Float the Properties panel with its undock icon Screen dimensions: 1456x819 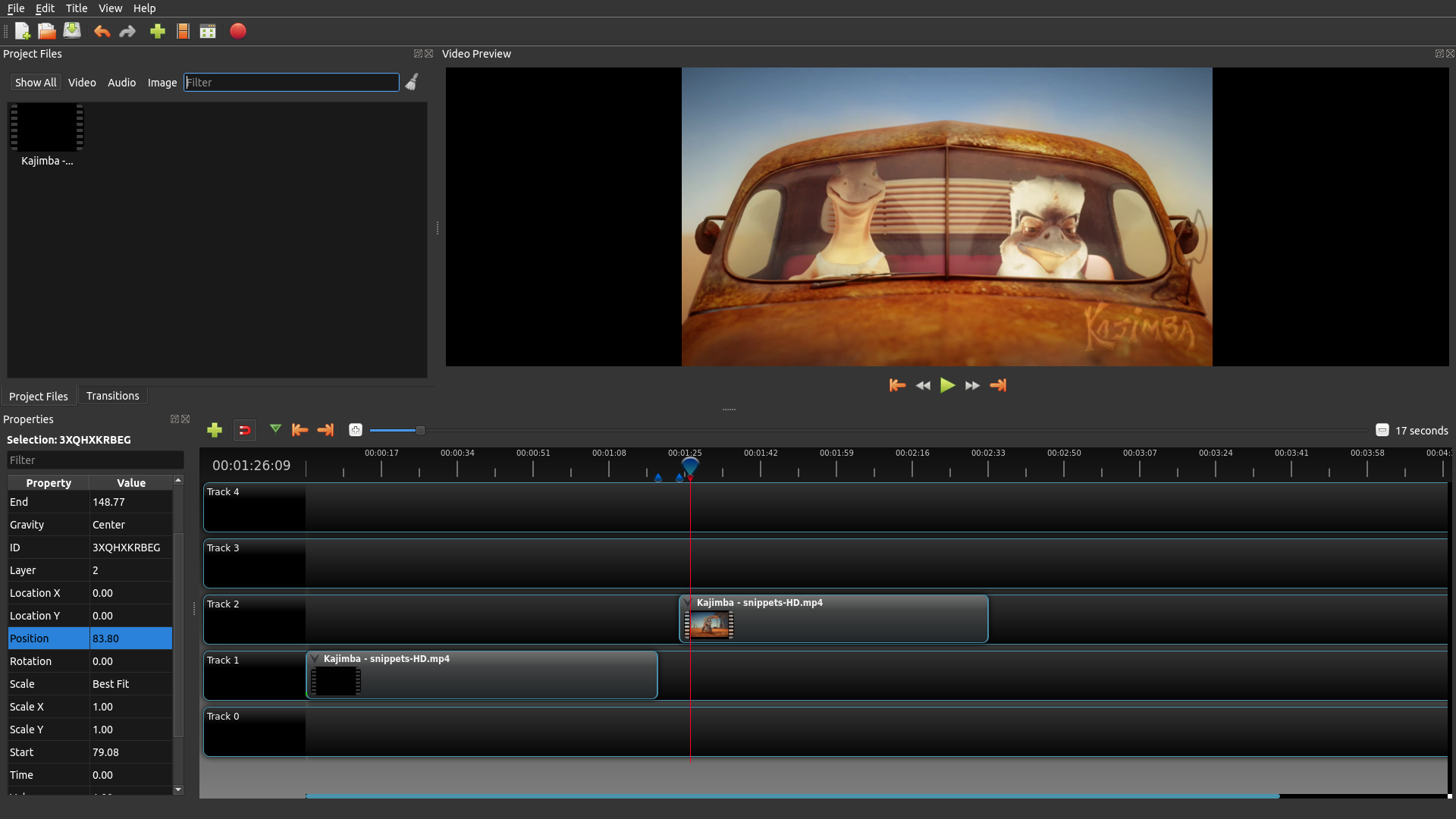[x=174, y=419]
